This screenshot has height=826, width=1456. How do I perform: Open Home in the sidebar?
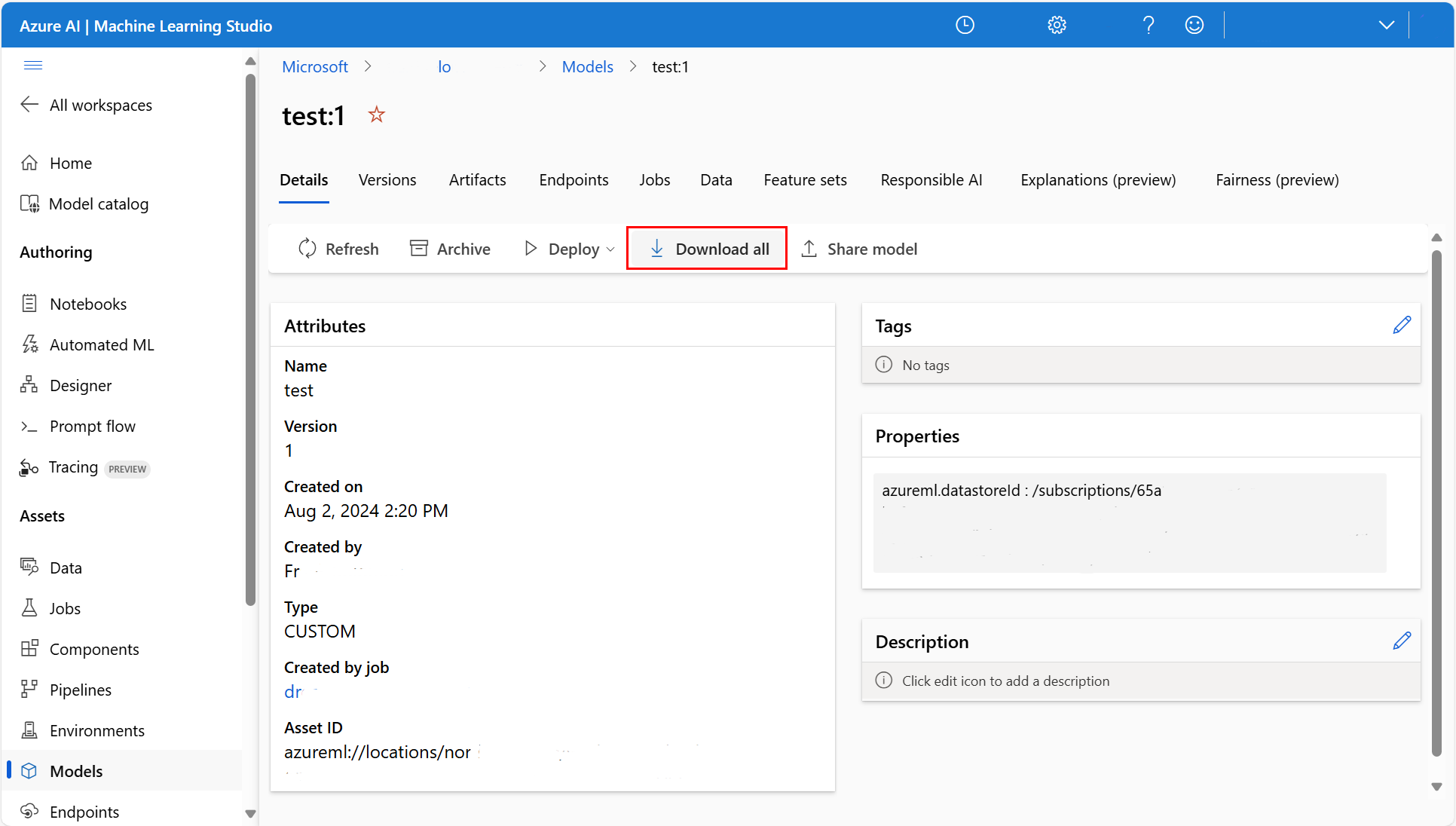(57, 163)
